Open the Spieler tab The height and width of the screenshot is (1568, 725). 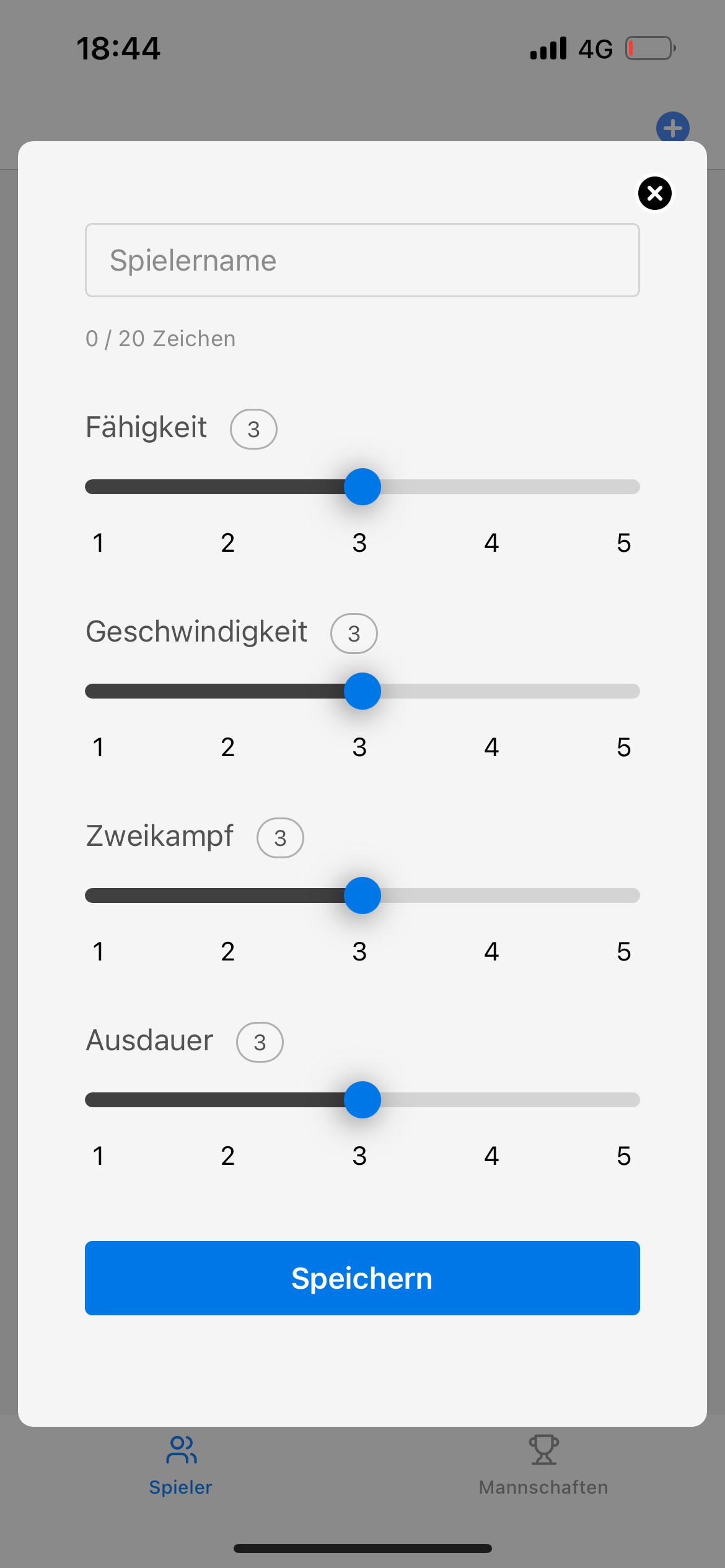click(180, 1465)
